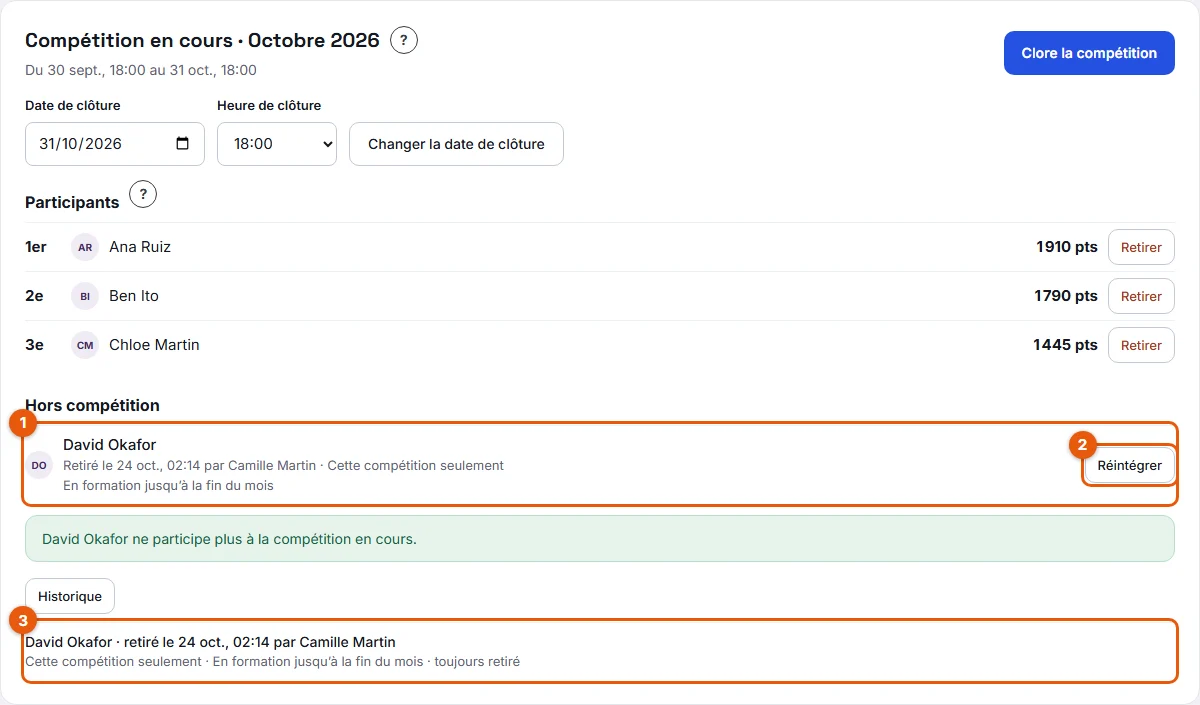The height and width of the screenshot is (705, 1200).
Task: Click the text 'En formation jusqu'à la fin du mois'
Action: (x=168, y=486)
